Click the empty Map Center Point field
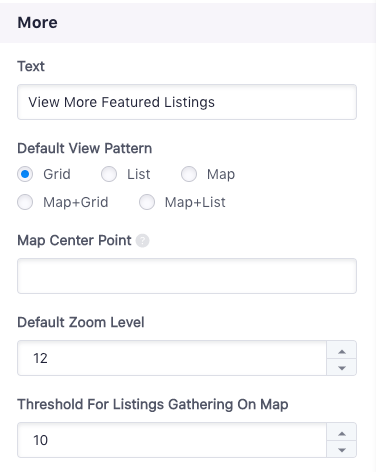The image size is (376, 472). [x=187, y=276]
